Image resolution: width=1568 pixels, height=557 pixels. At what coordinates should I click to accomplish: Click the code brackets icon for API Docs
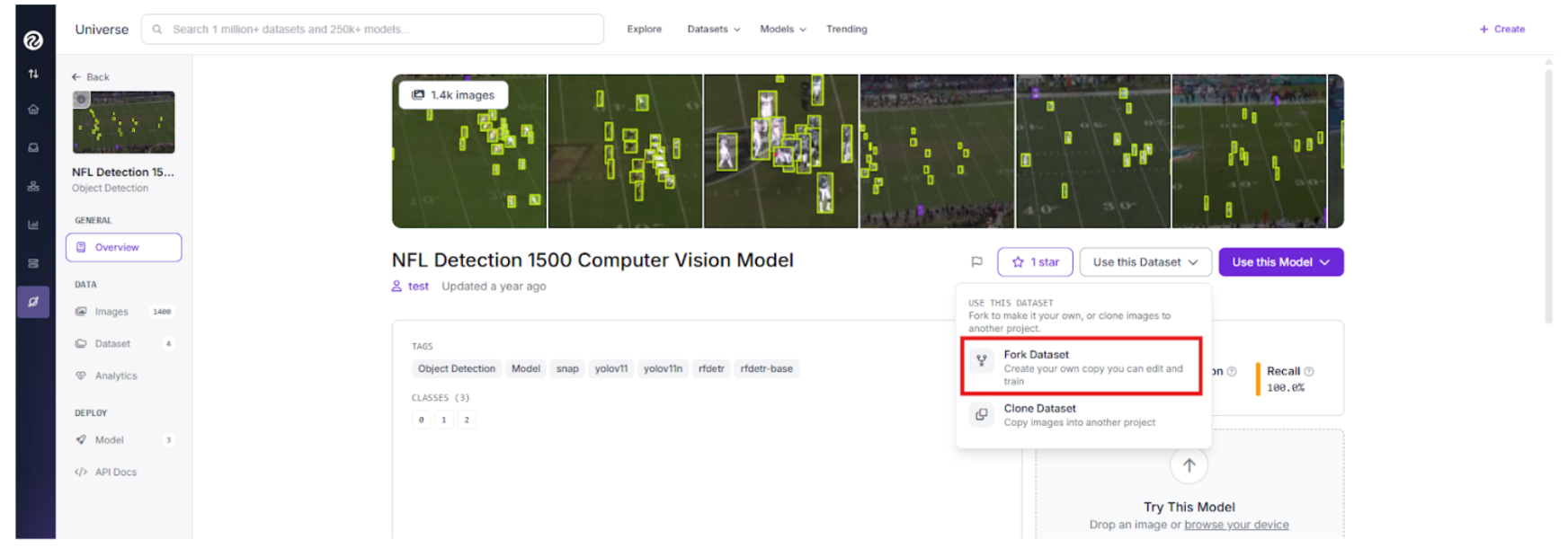pos(81,473)
